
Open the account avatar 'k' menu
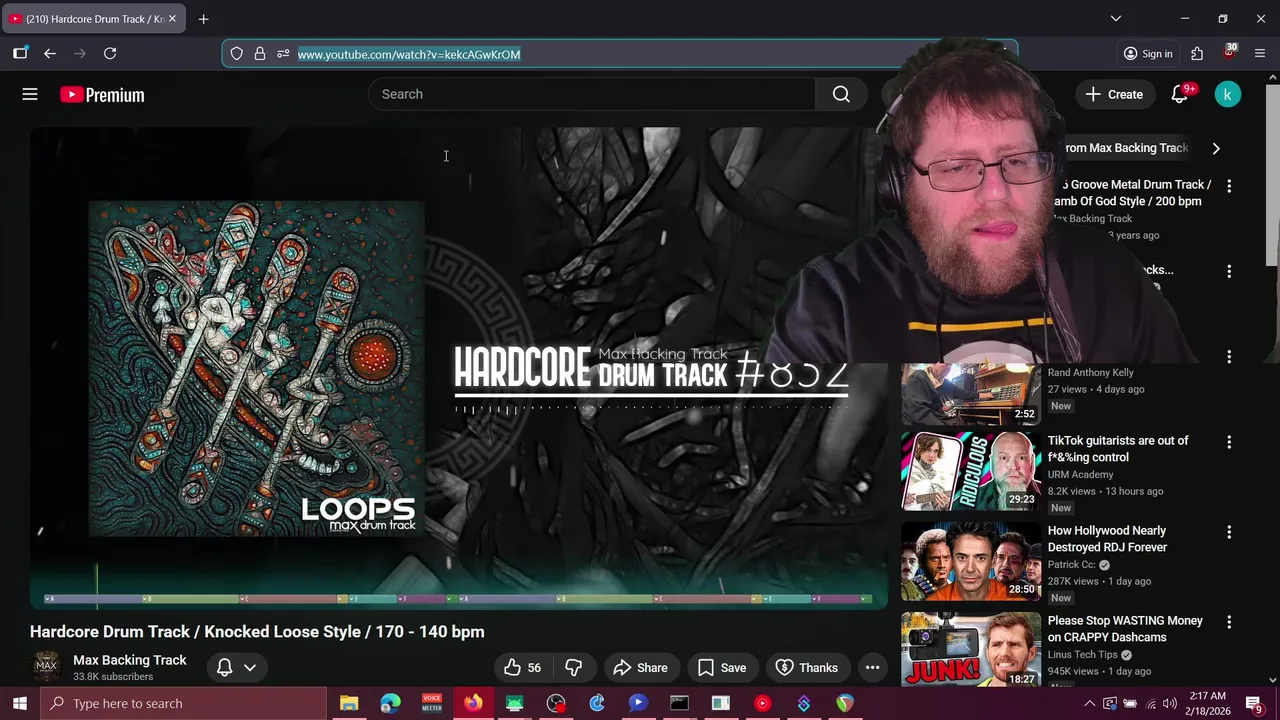pyautogui.click(x=1227, y=94)
